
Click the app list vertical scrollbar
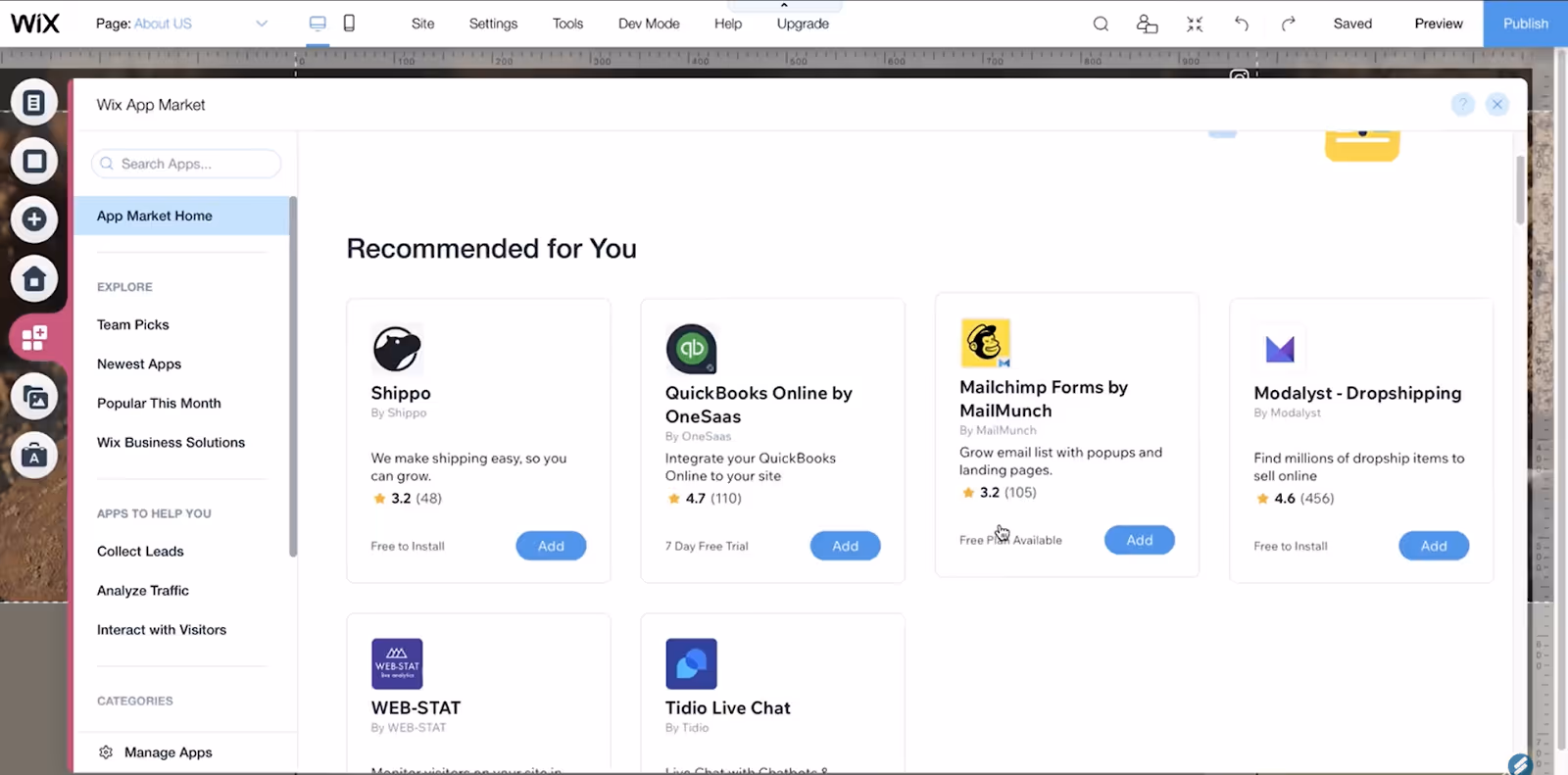[1520, 190]
